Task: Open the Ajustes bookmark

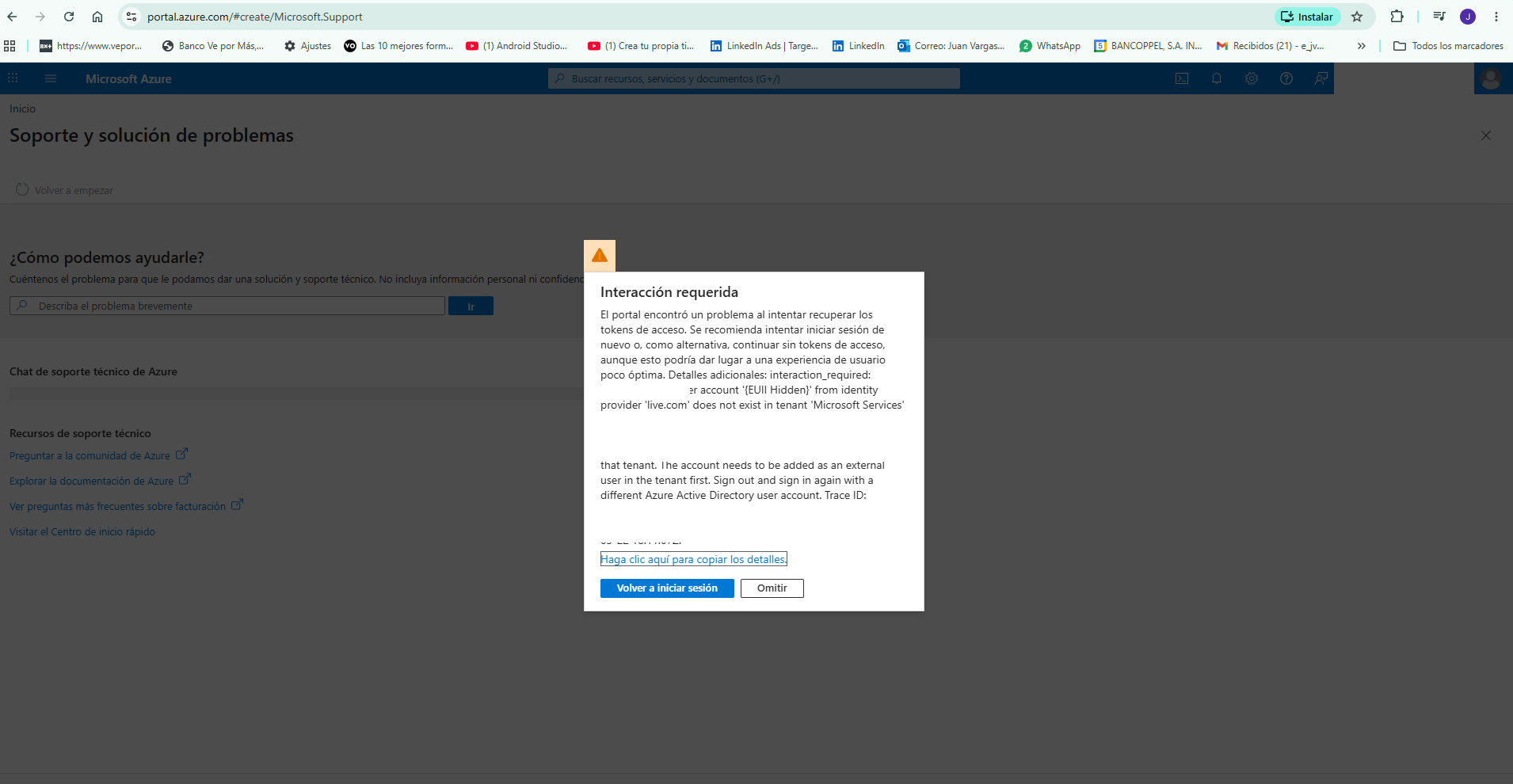Action: tap(307, 46)
